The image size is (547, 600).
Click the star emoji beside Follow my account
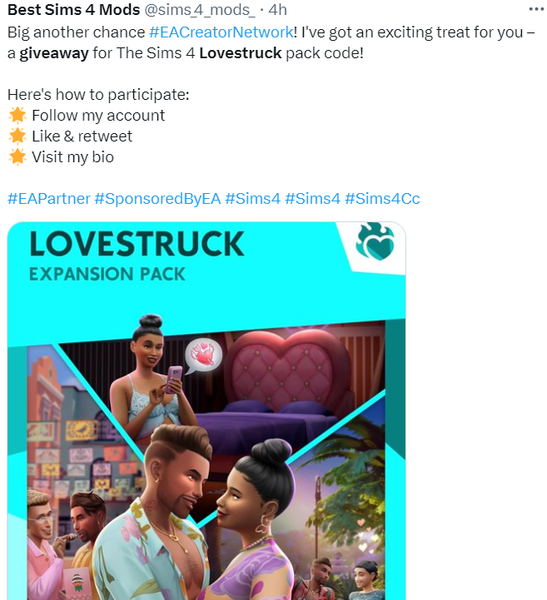17,115
